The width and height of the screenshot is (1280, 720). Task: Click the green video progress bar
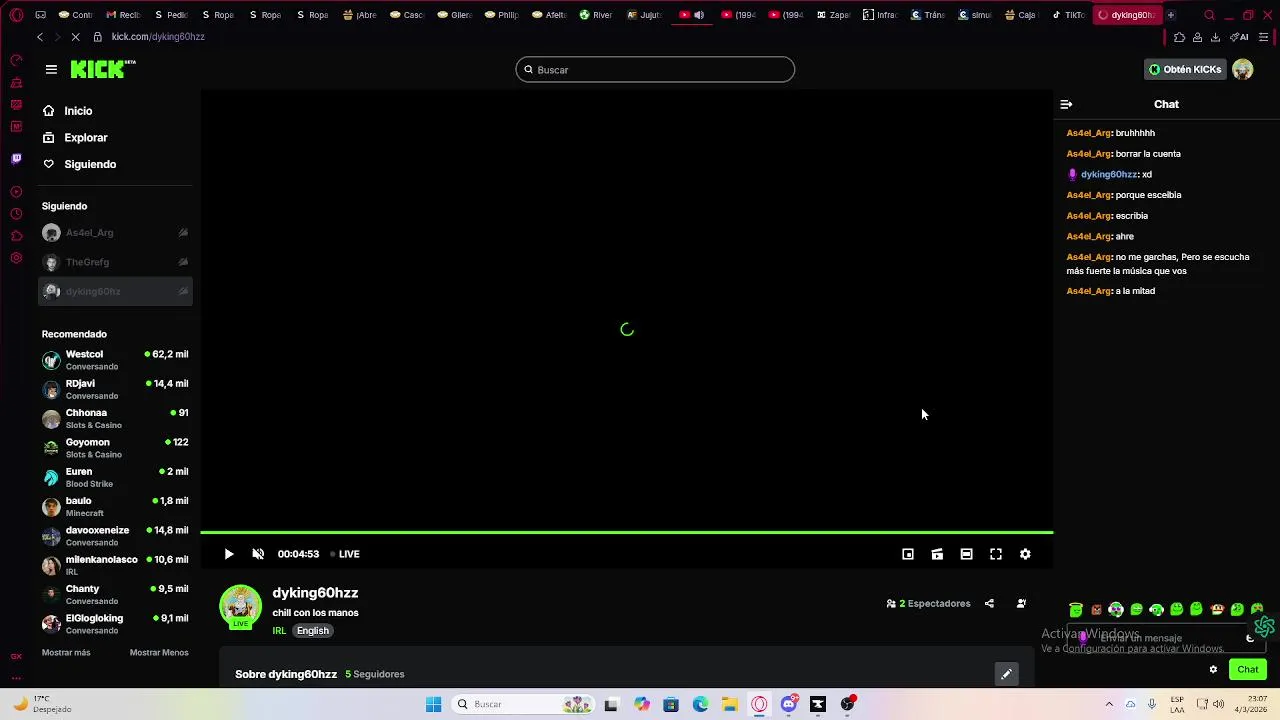pos(627,533)
